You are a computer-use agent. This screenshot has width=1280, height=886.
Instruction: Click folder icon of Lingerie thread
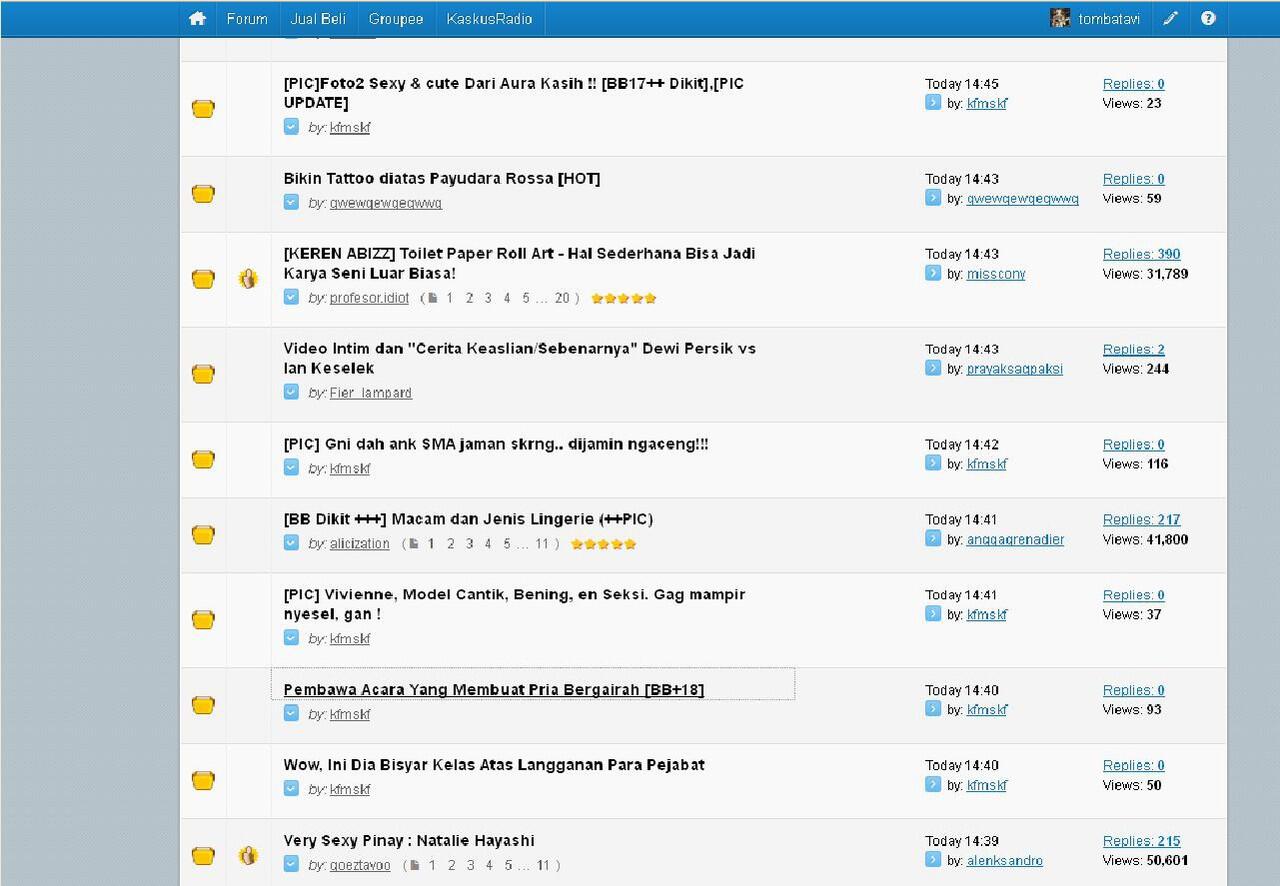(203, 534)
